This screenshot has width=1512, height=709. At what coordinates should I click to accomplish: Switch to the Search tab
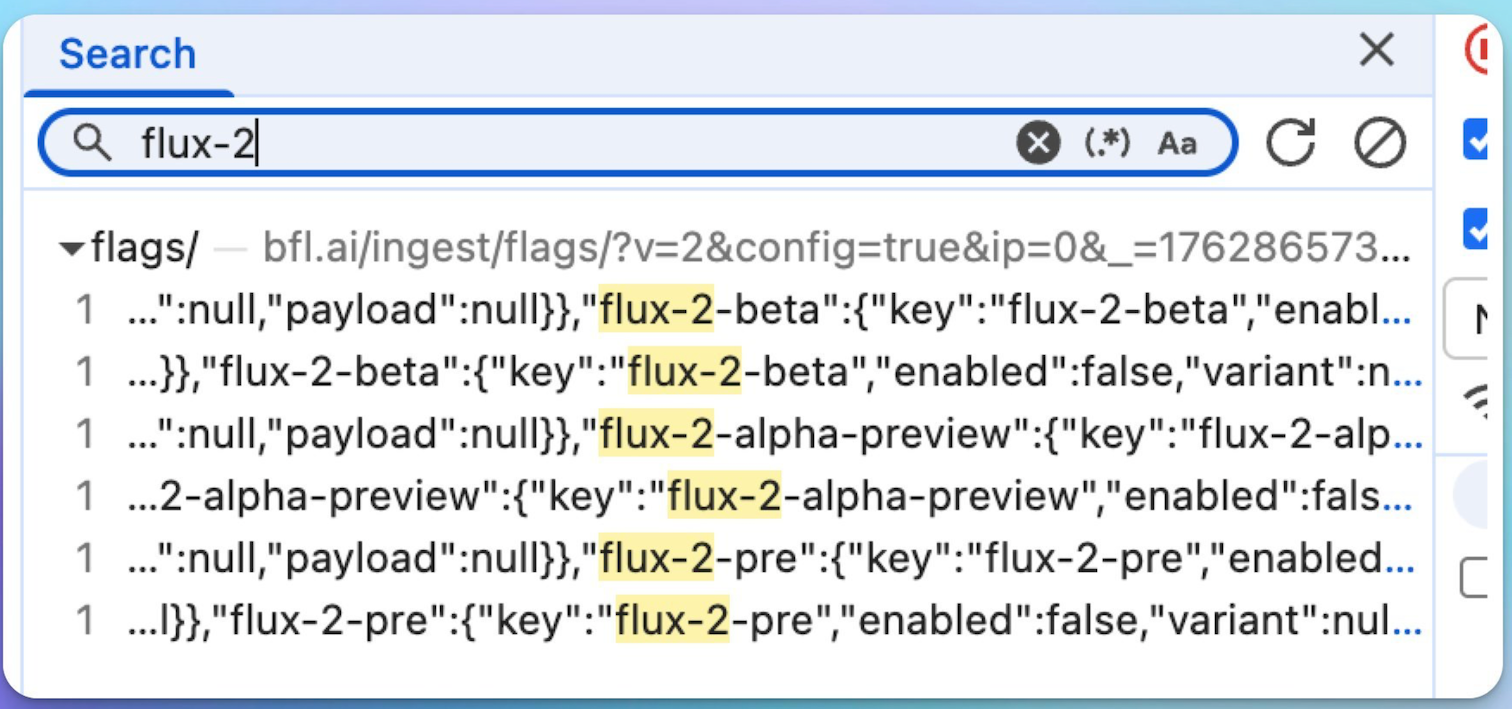[127, 54]
